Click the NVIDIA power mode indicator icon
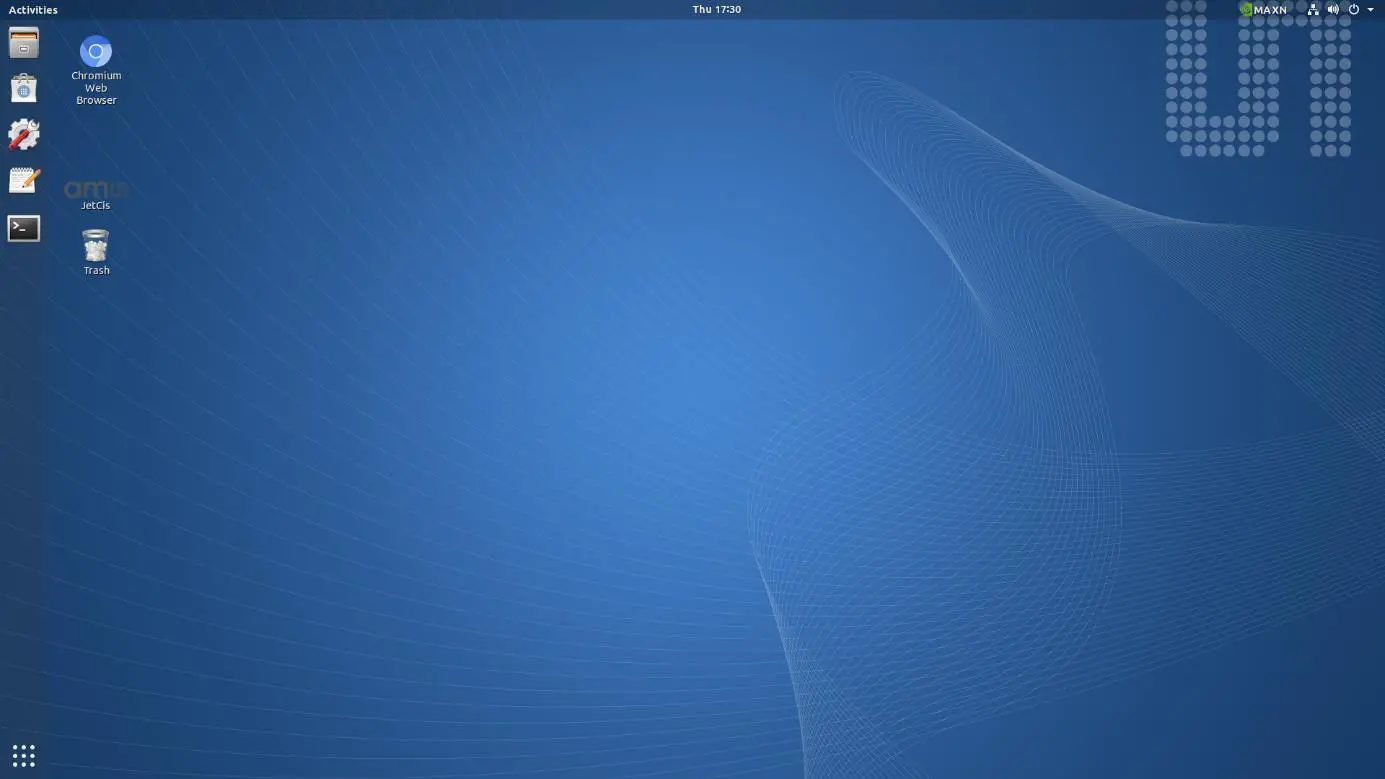Viewport: 1385px width, 779px height. 1246,9
